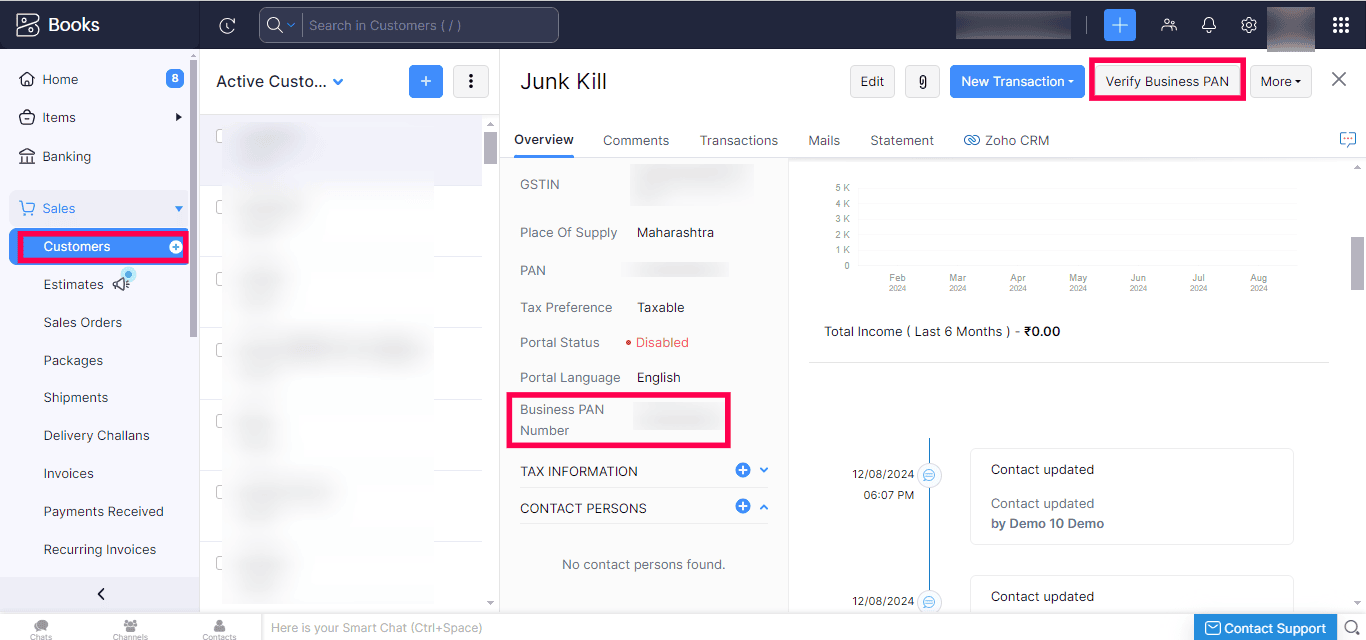Open Sales Orders in the sidebar

tap(83, 323)
